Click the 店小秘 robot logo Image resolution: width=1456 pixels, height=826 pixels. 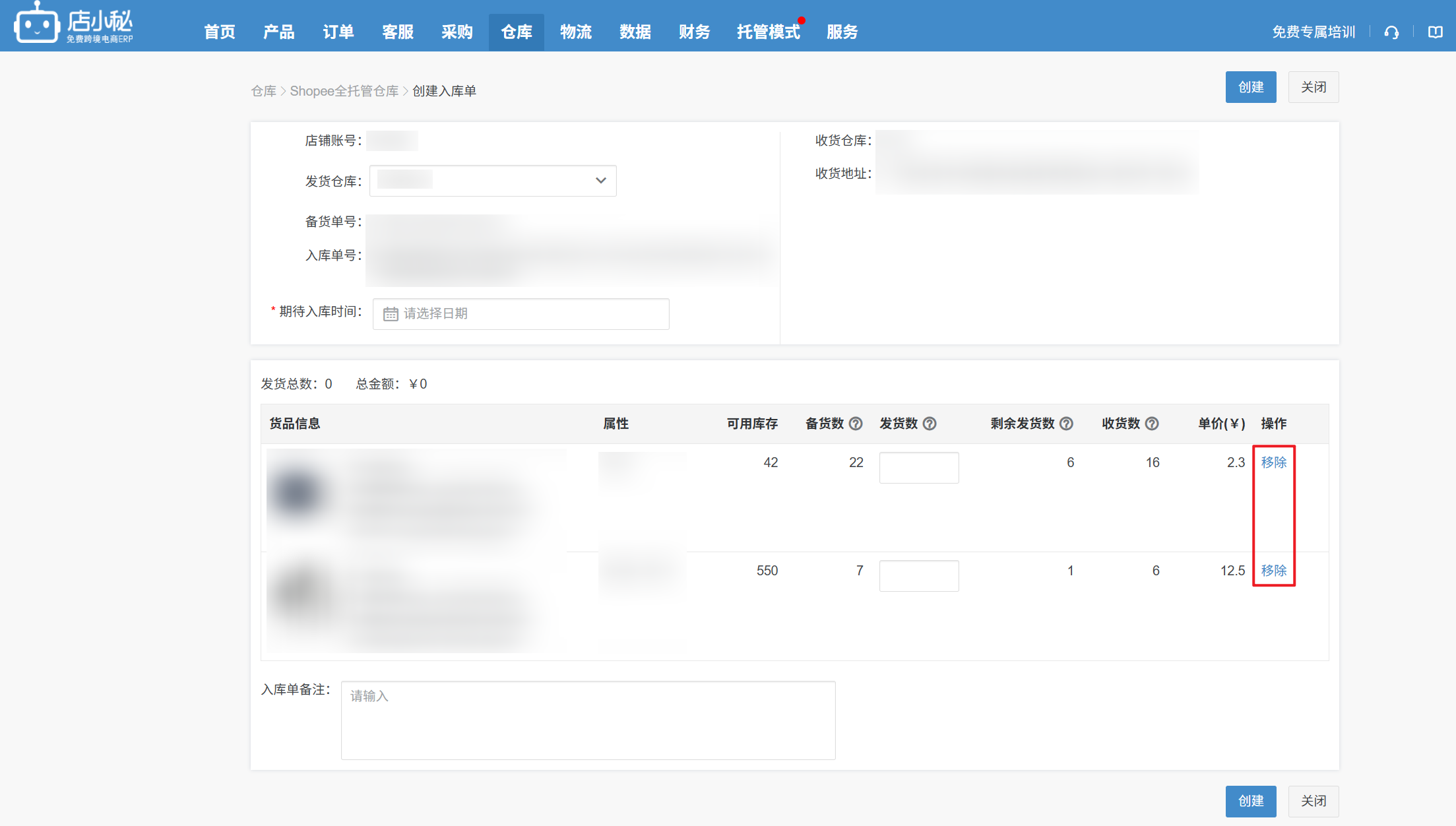pyautogui.click(x=37, y=25)
